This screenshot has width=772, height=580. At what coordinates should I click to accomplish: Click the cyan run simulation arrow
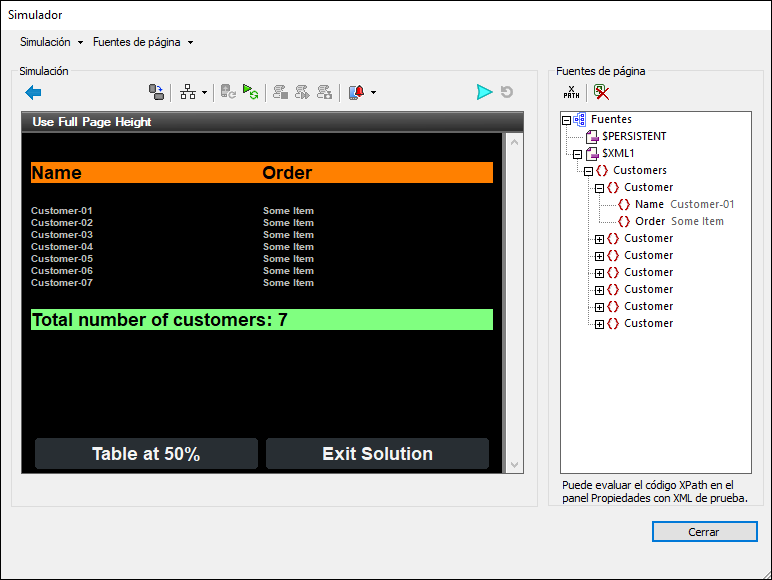click(484, 92)
